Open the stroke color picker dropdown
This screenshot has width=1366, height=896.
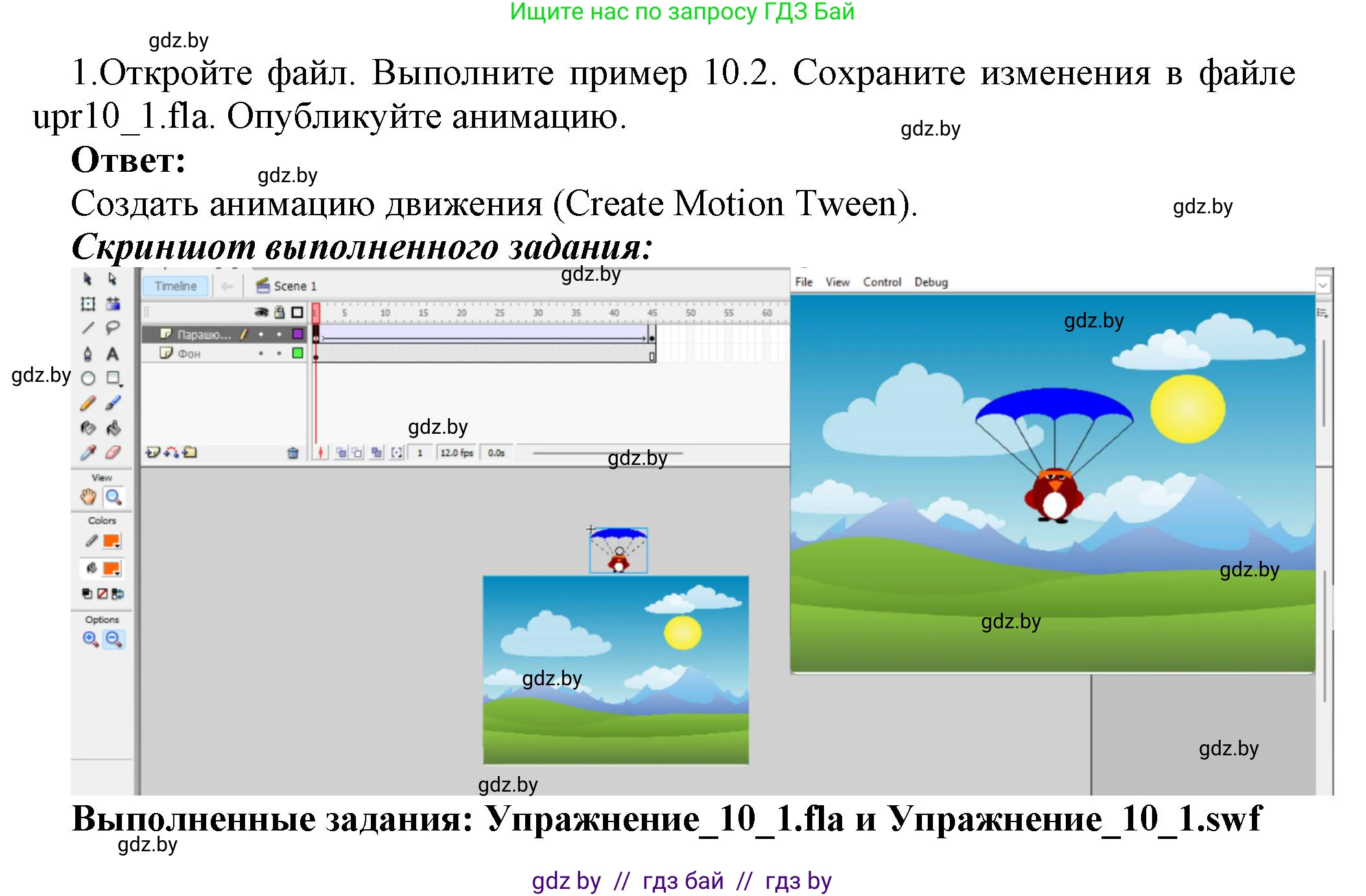(112, 541)
